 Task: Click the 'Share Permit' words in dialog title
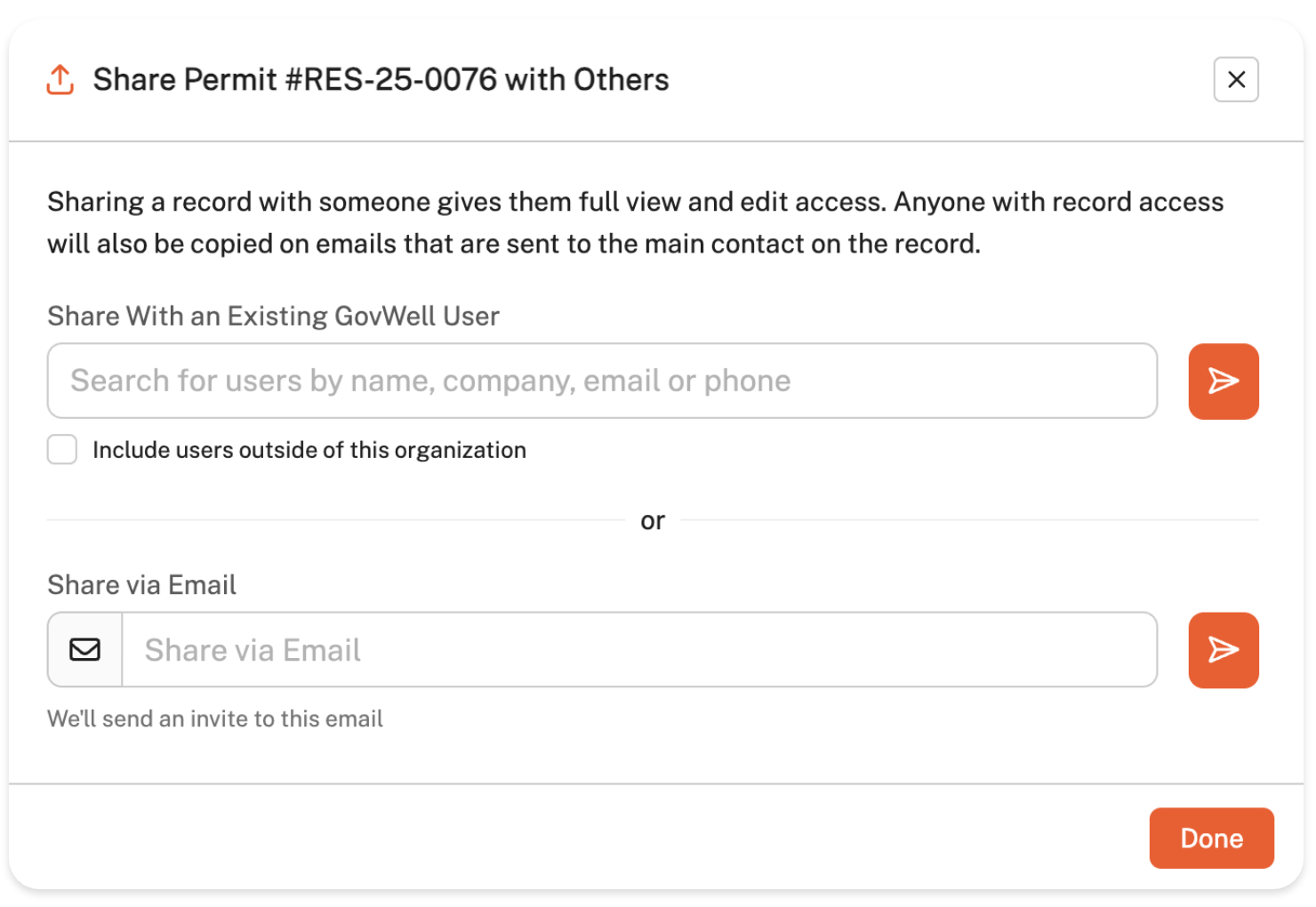pos(185,80)
